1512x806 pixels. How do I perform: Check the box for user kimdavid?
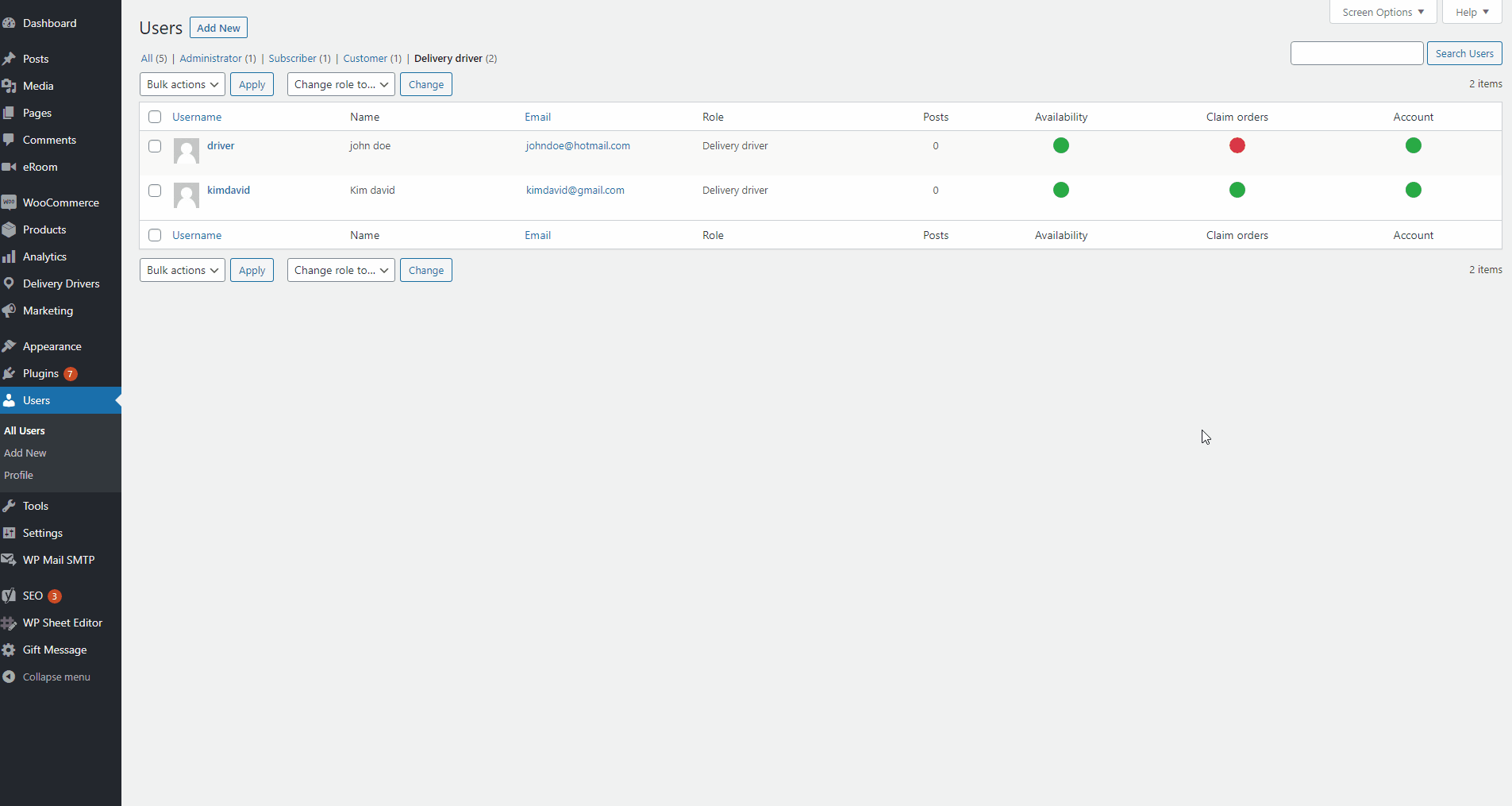tap(155, 191)
